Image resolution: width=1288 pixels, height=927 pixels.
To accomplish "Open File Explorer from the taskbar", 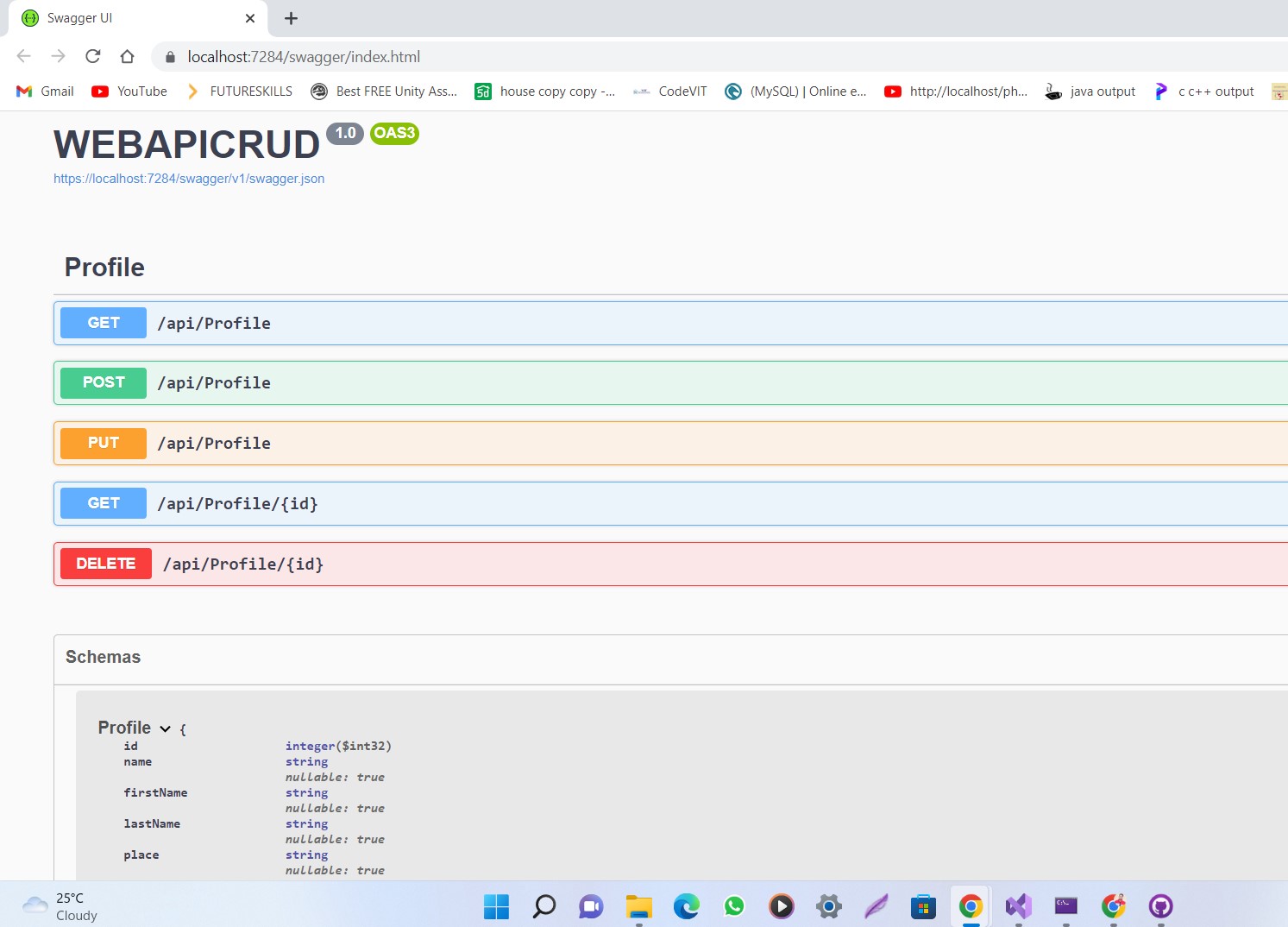I will 638,906.
